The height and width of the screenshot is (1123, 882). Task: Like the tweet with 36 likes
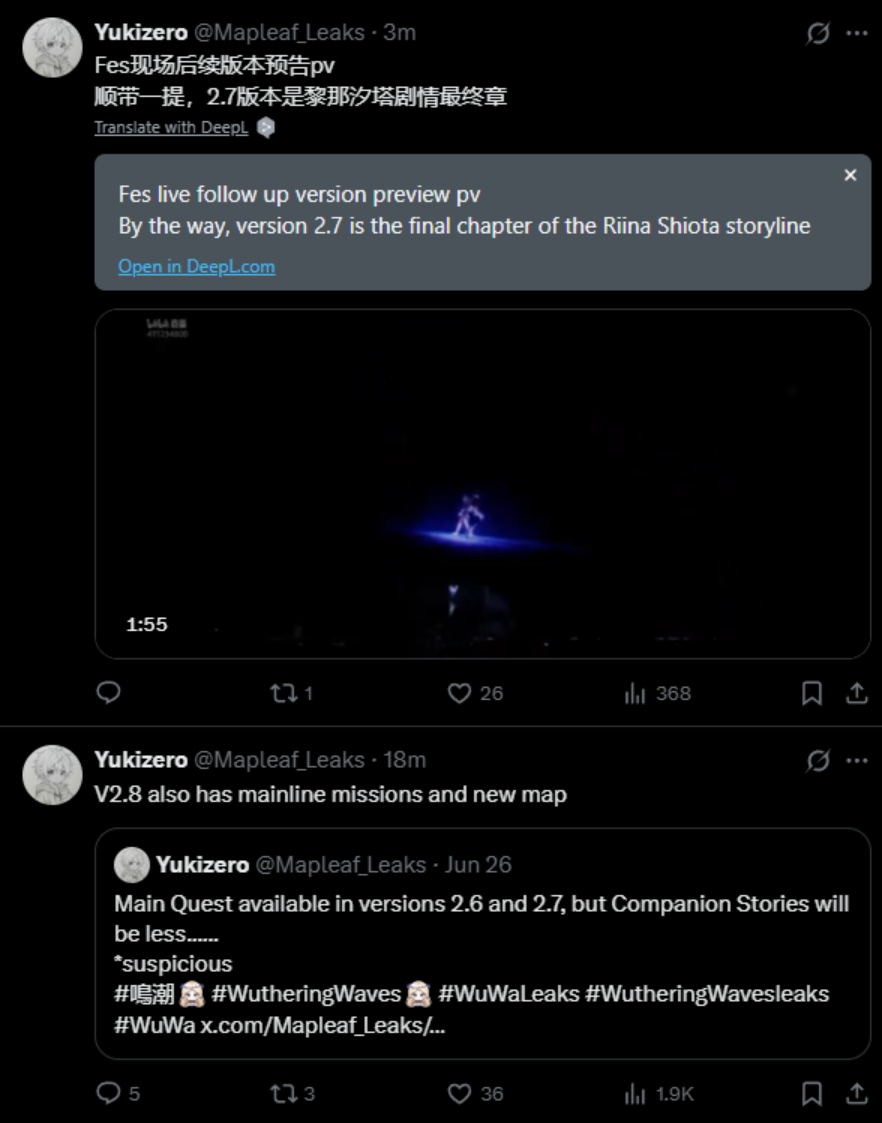pos(459,1094)
